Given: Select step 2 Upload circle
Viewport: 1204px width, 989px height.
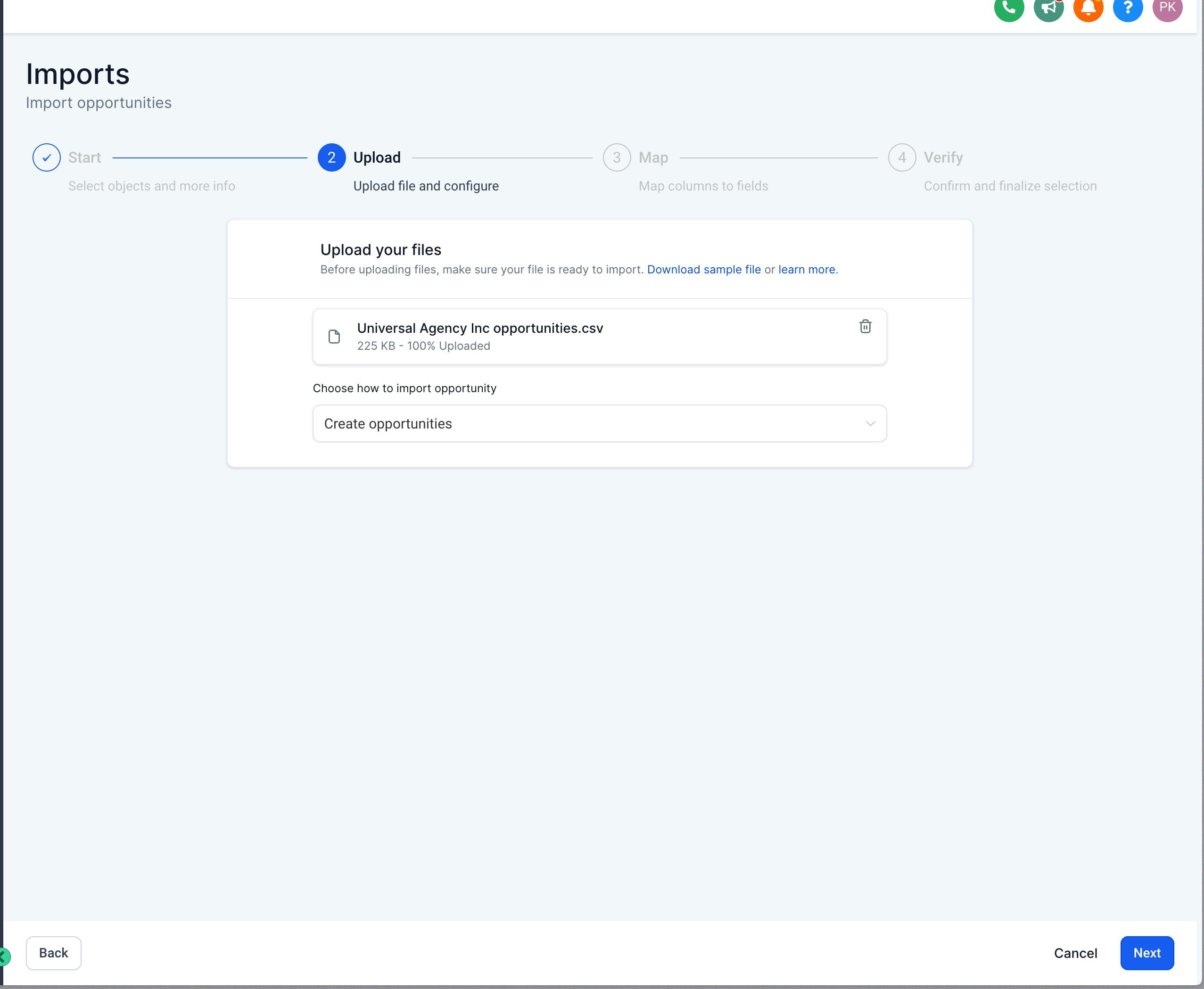Looking at the screenshot, I should point(331,158).
